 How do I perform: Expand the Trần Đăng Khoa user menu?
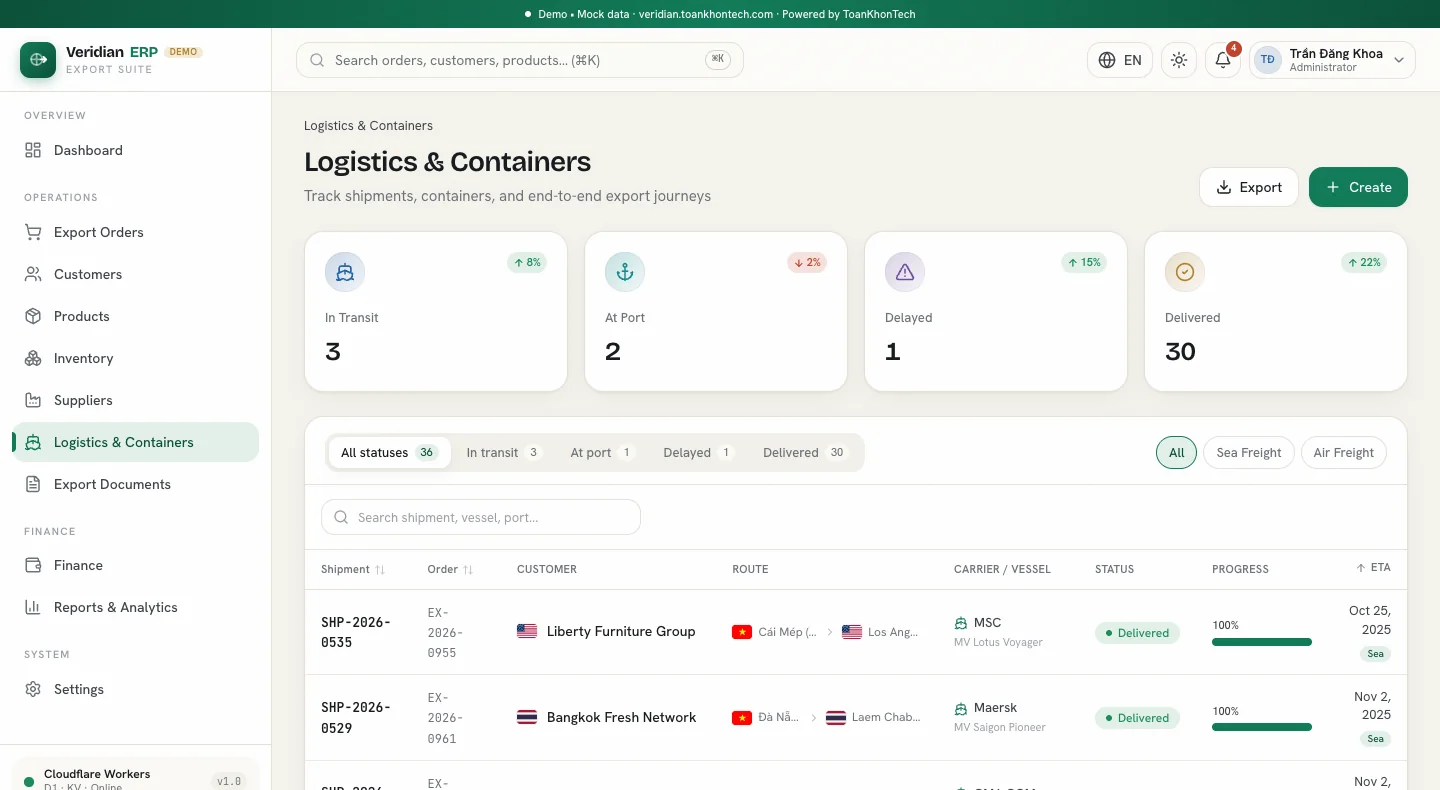coord(1332,60)
